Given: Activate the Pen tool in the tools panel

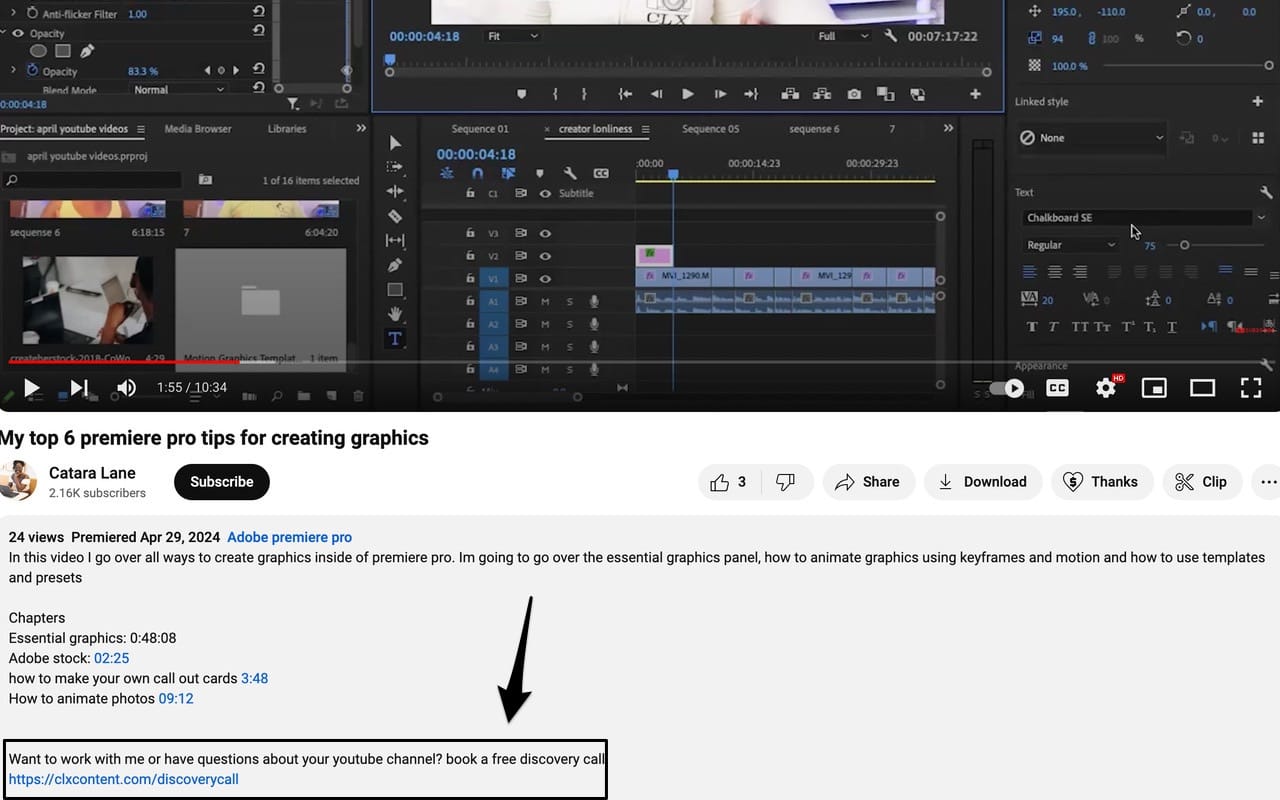Looking at the screenshot, I should (x=395, y=265).
